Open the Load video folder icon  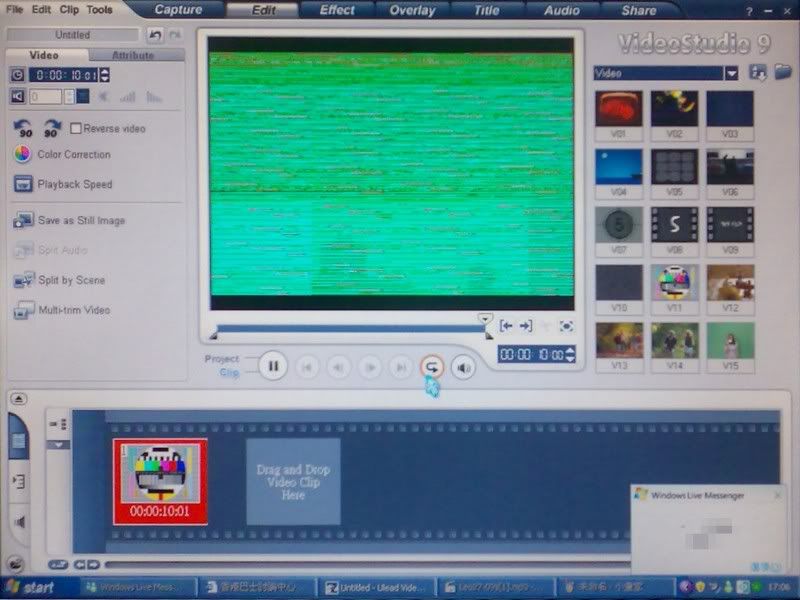tap(783, 72)
